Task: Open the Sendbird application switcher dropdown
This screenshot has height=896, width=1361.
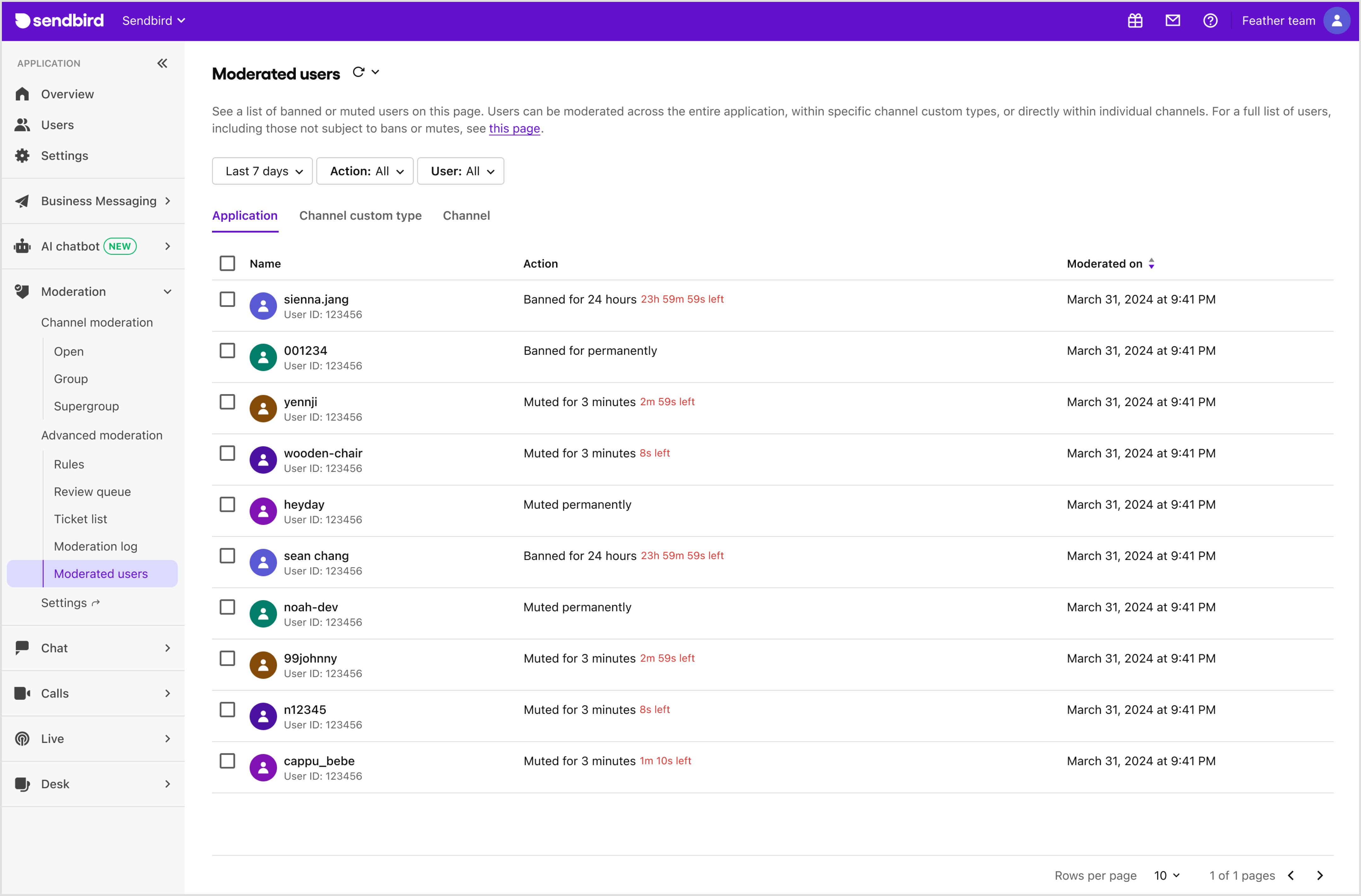Action: pos(153,20)
